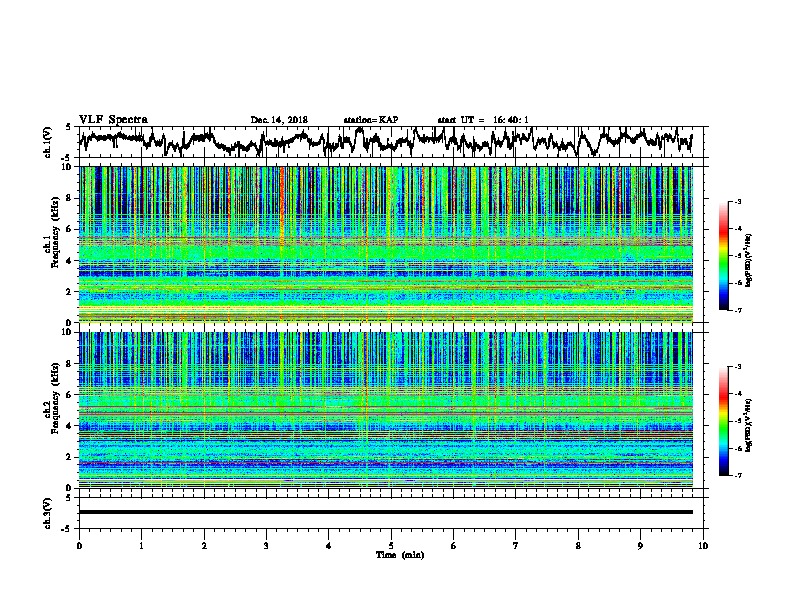Click the time axis tick label "9"
792x612 pixels.
640,546
